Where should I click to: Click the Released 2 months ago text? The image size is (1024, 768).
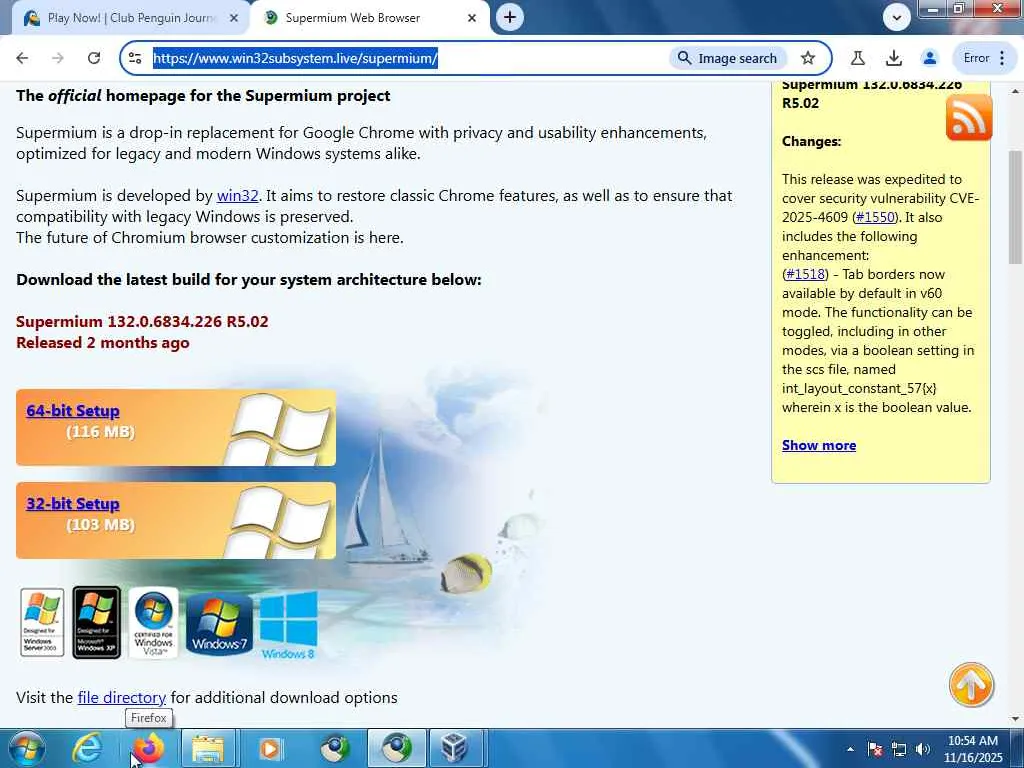[x=103, y=343]
